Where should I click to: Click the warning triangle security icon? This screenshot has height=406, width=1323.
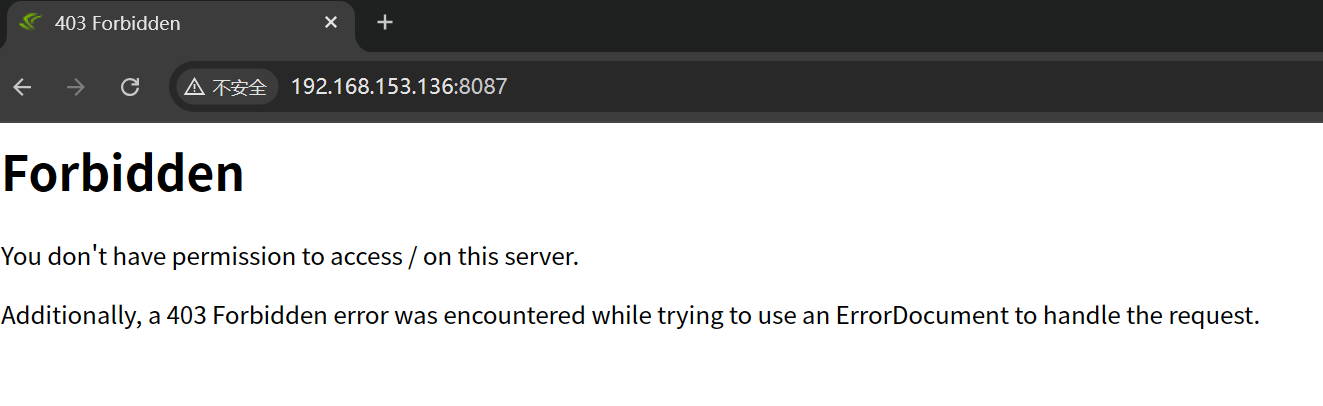pyautogui.click(x=195, y=87)
